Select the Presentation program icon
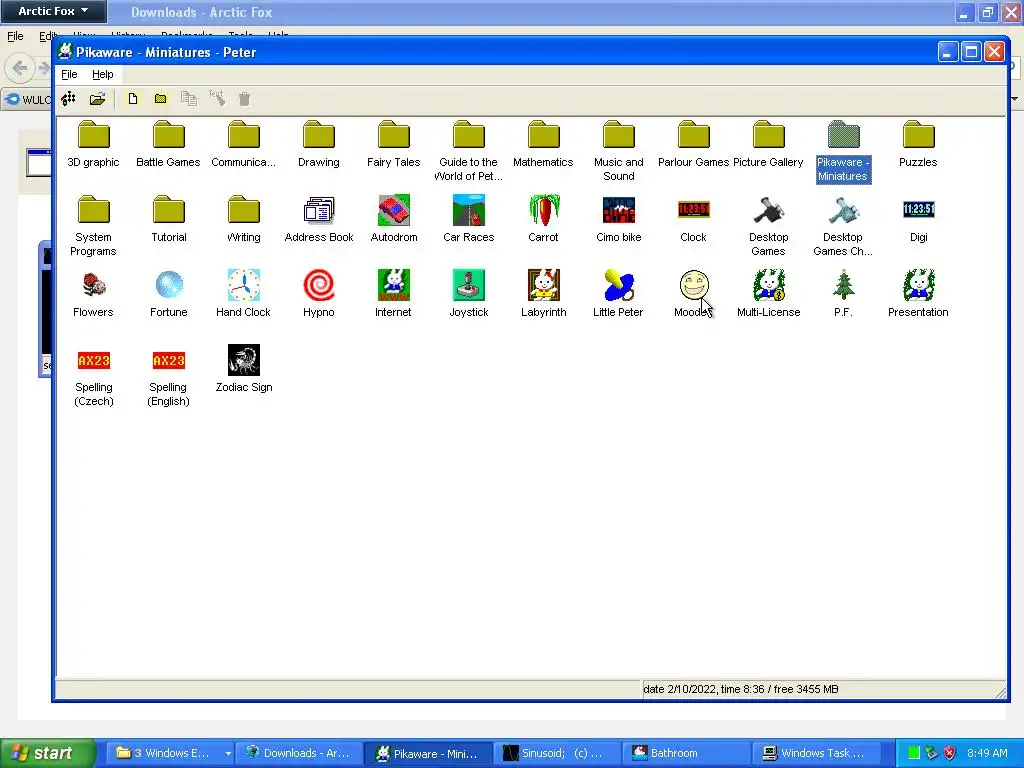 (x=918, y=294)
